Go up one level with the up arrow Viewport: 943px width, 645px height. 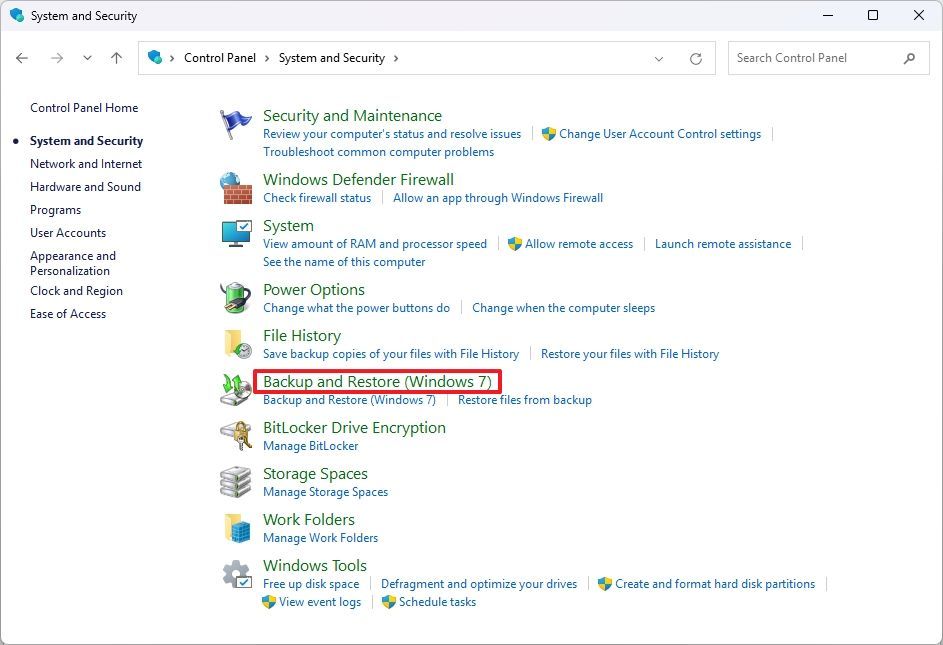117,58
